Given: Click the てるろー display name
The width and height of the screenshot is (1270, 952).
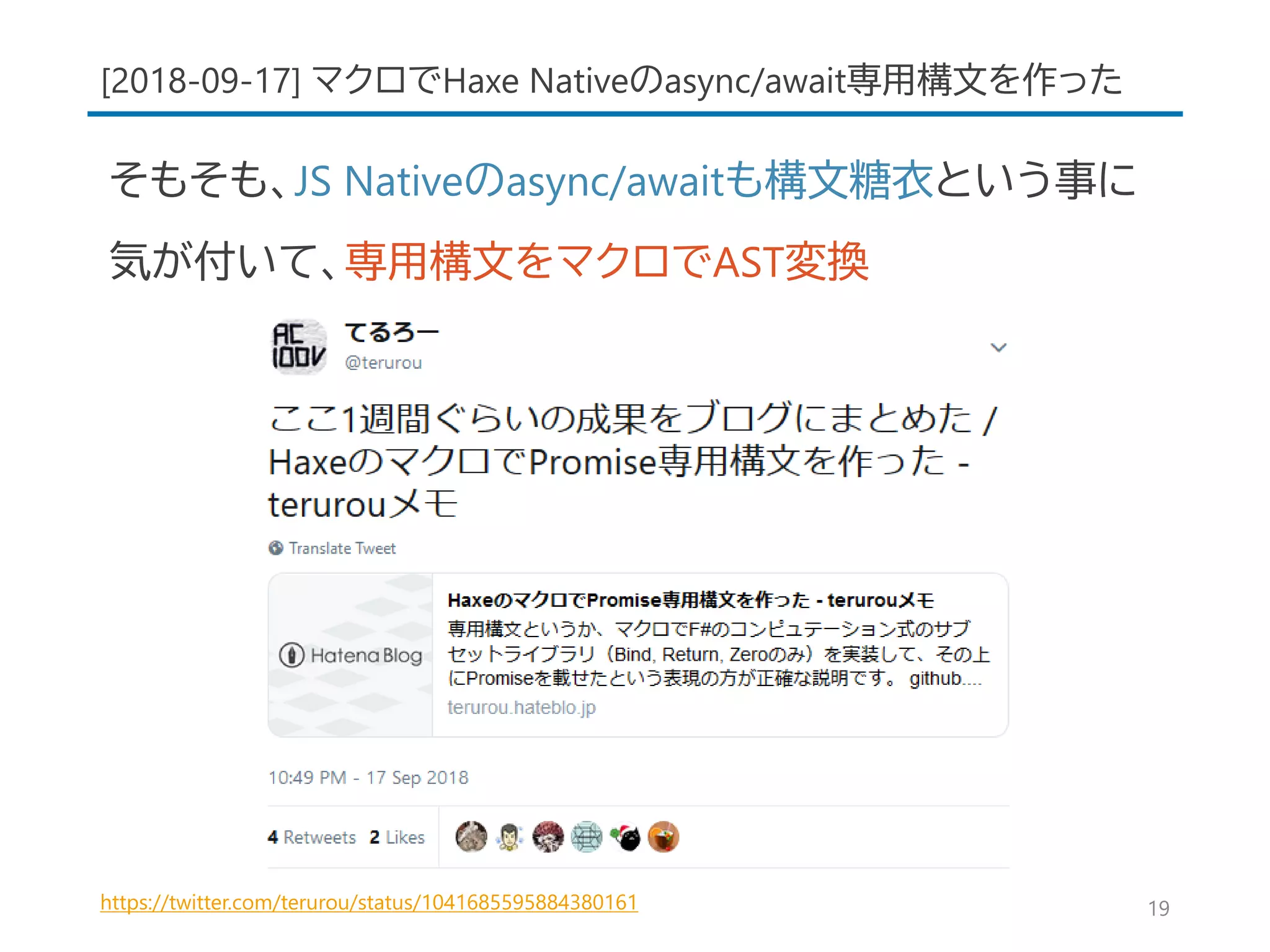Looking at the screenshot, I should [x=392, y=332].
